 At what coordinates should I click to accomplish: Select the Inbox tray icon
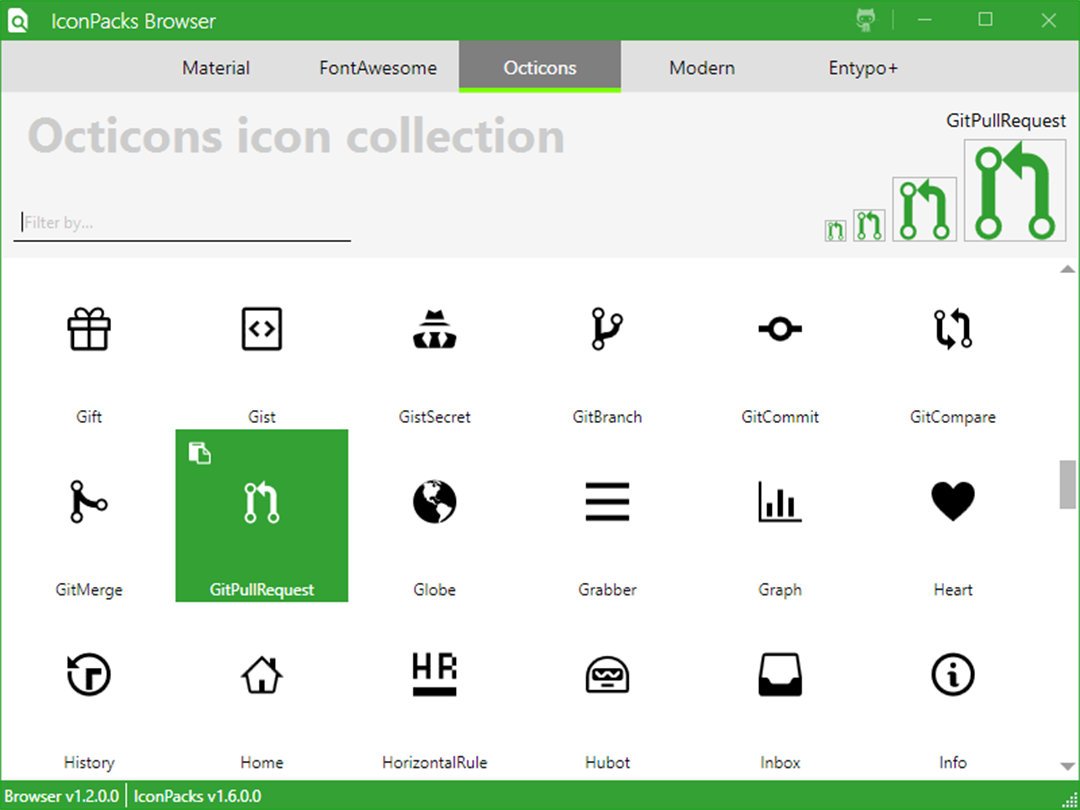point(780,674)
